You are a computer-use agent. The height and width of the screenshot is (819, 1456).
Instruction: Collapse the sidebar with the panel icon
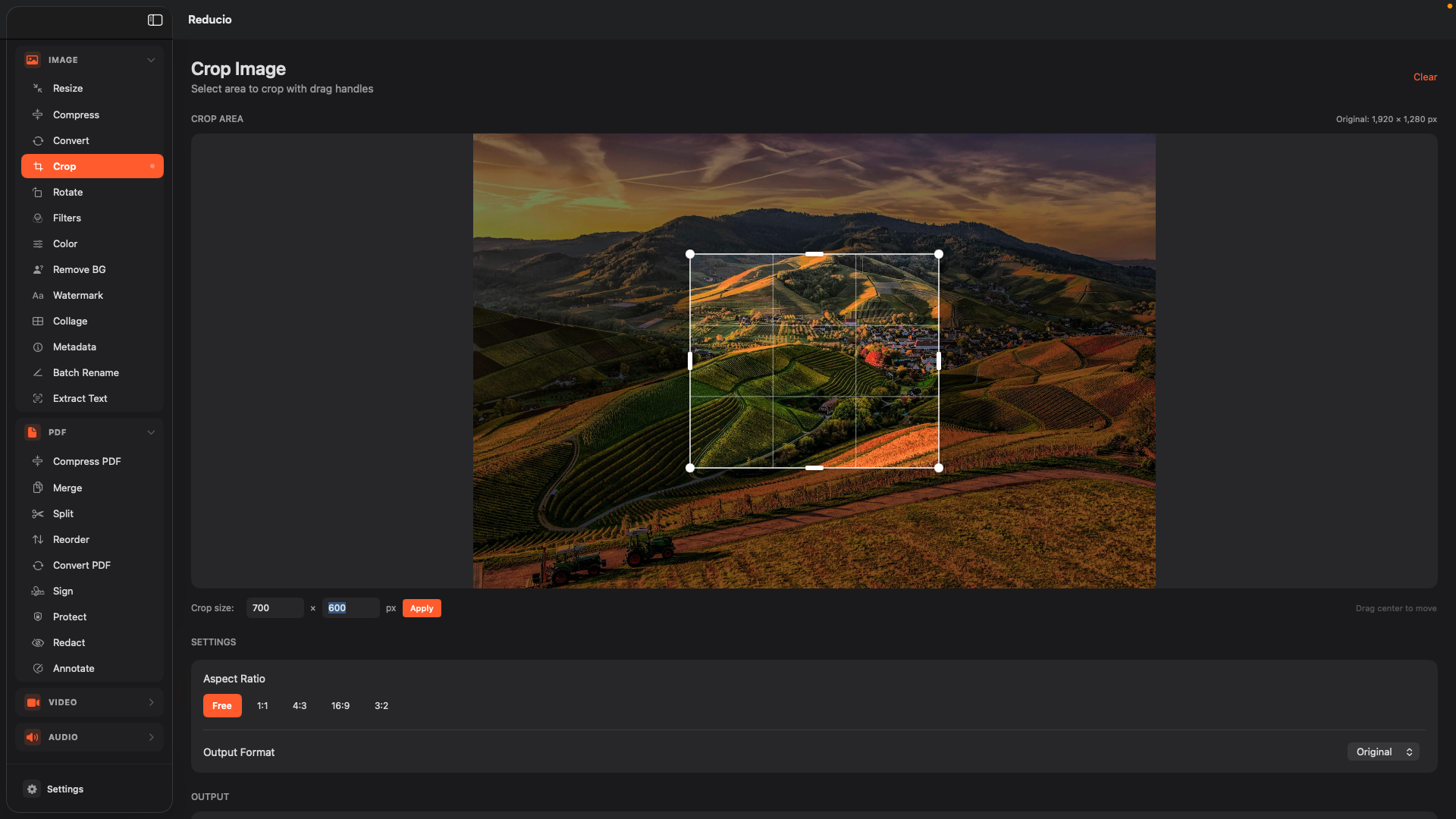(155, 20)
